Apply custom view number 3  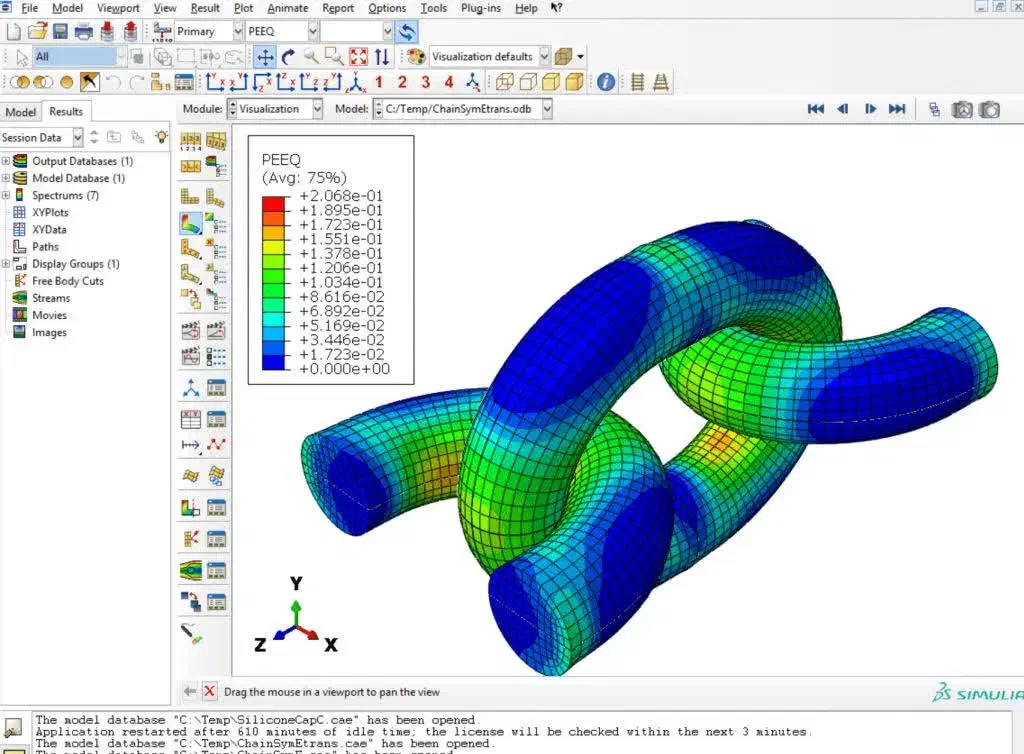[426, 82]
